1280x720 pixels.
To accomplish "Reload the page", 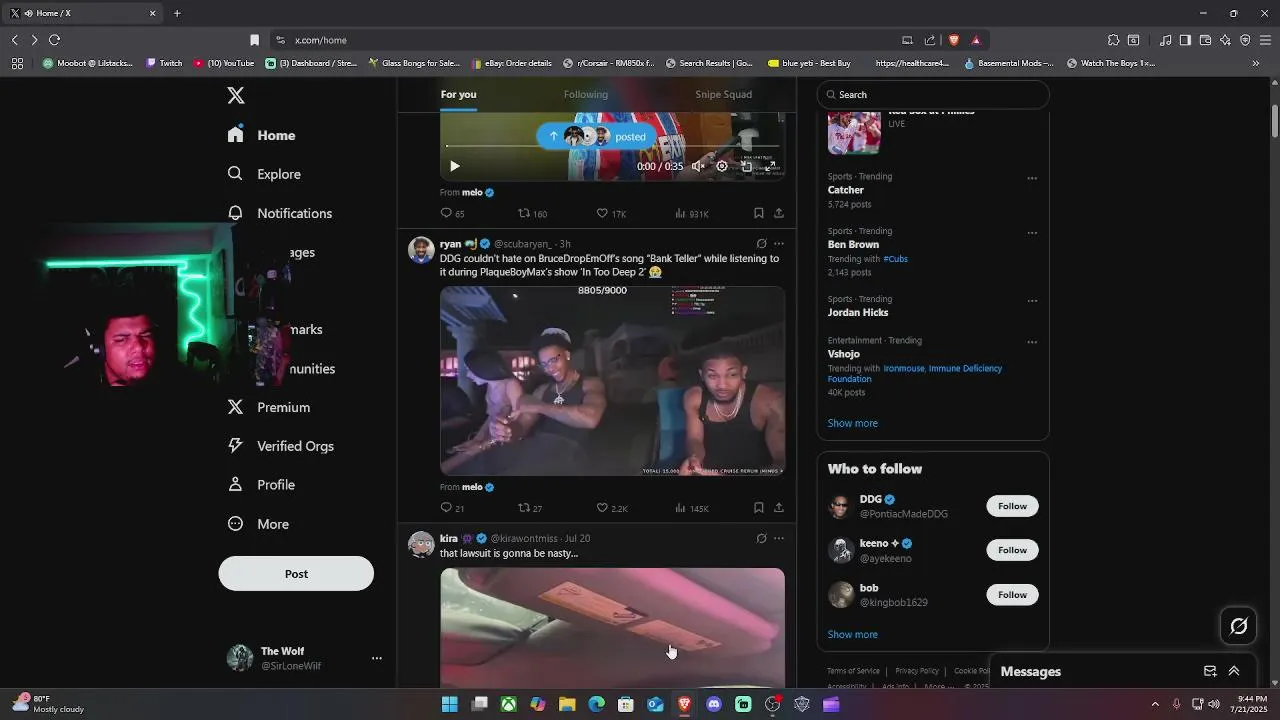I will pos(54,40).
